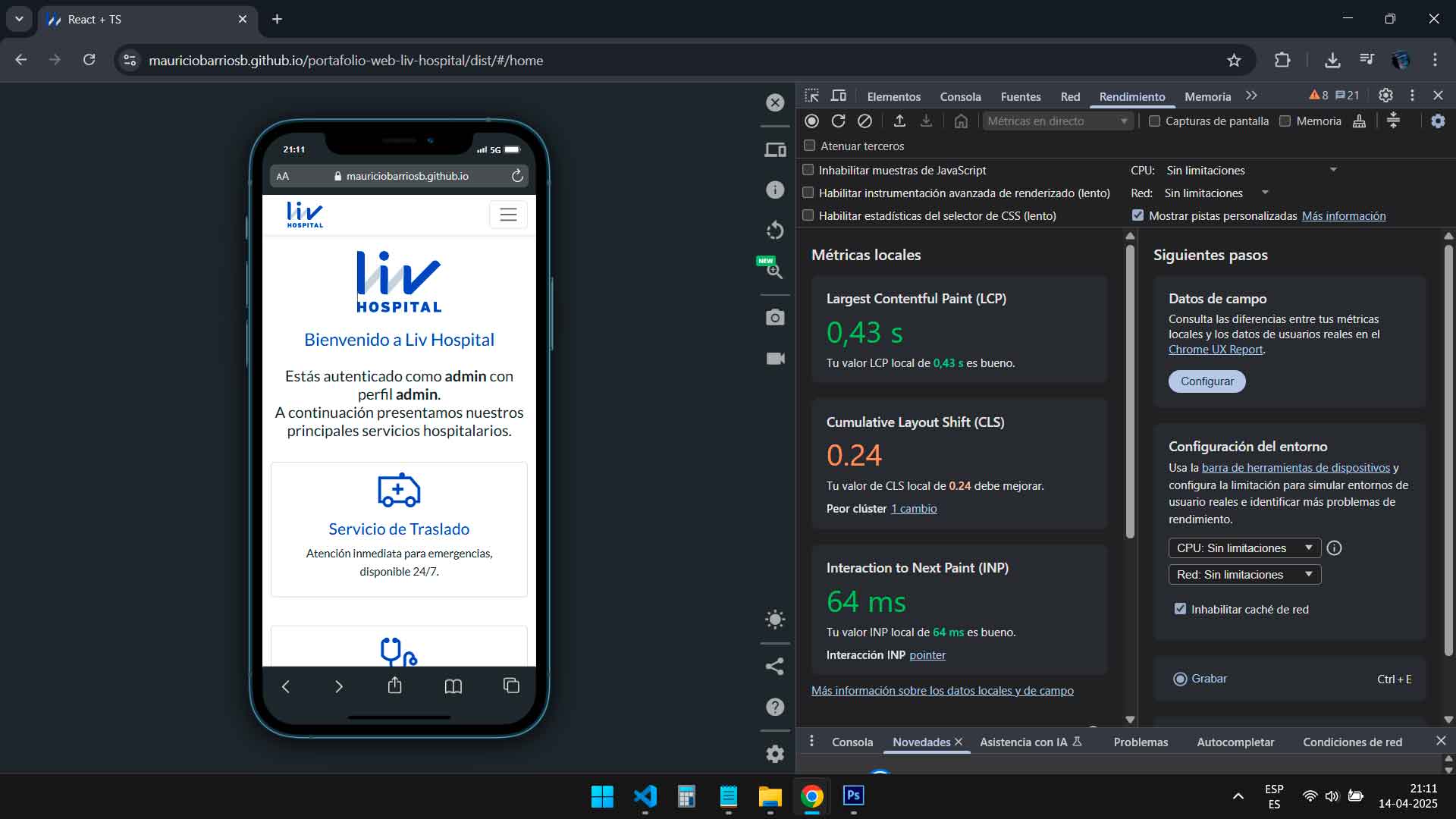Toggle the device toolbar icon
The height and width of the screenshot is (819, 1456).
839,96
